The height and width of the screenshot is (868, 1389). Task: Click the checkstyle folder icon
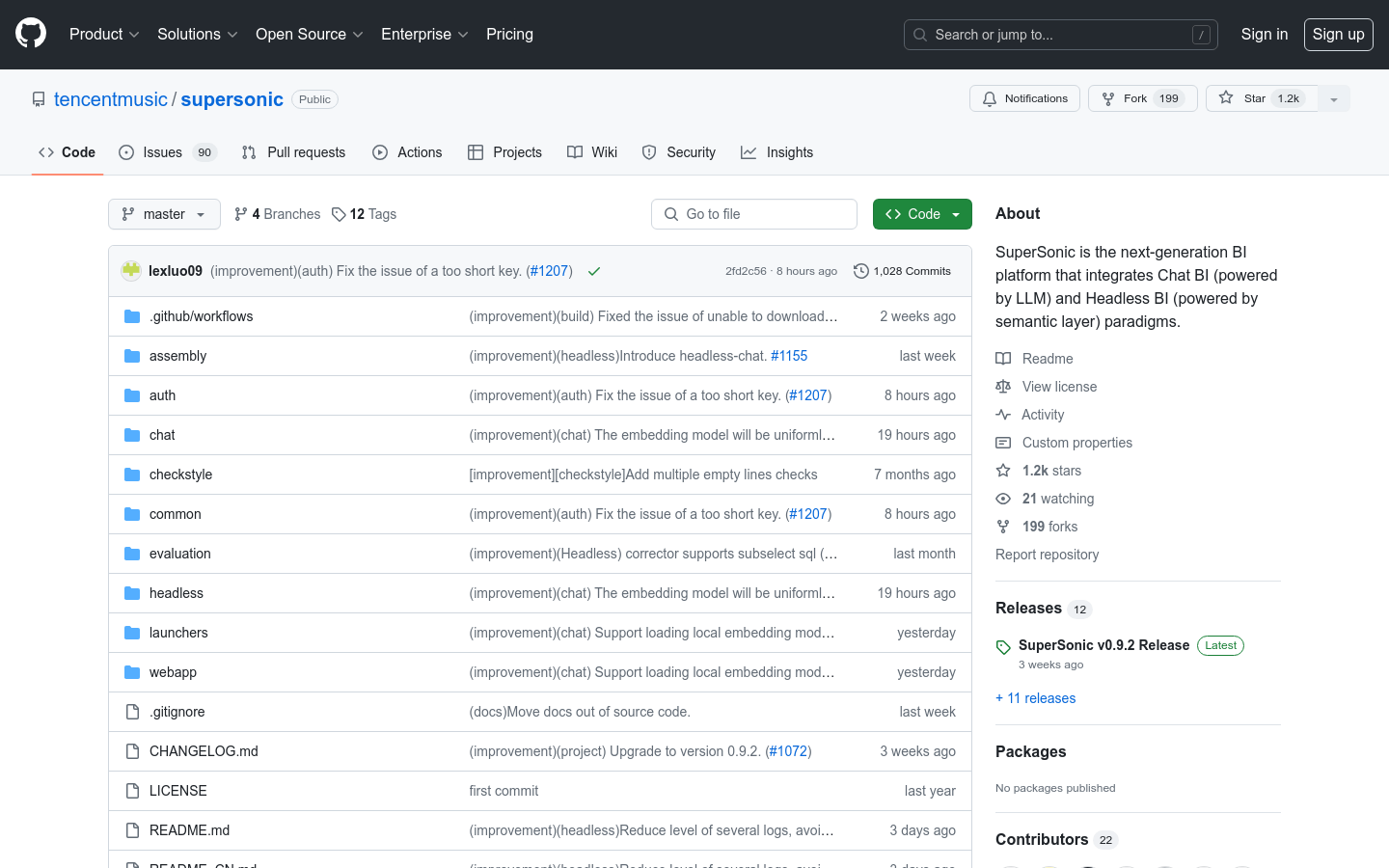132,475
